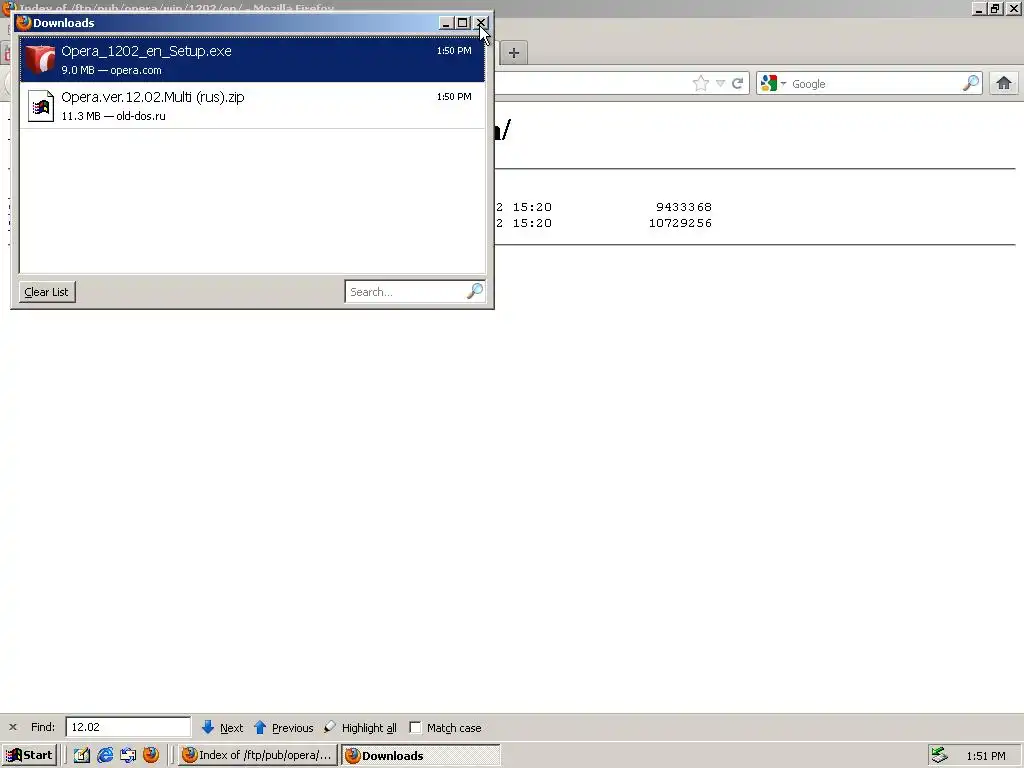Restore down the main Firefox window
This screenshot has height=768, width=1024.
pos(995,8)
